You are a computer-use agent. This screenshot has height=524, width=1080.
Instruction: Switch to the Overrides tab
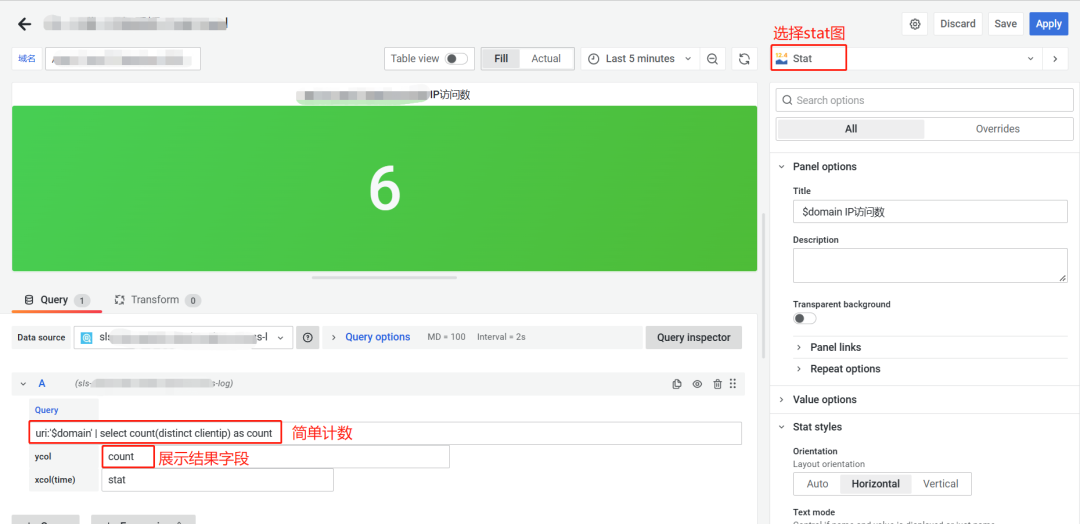pyautogui.click(x=997, y=129)
